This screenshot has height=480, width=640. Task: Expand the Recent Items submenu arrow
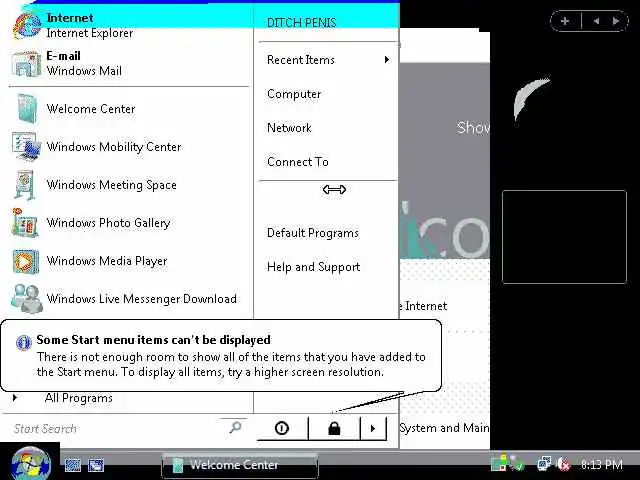tap(387, 60)
